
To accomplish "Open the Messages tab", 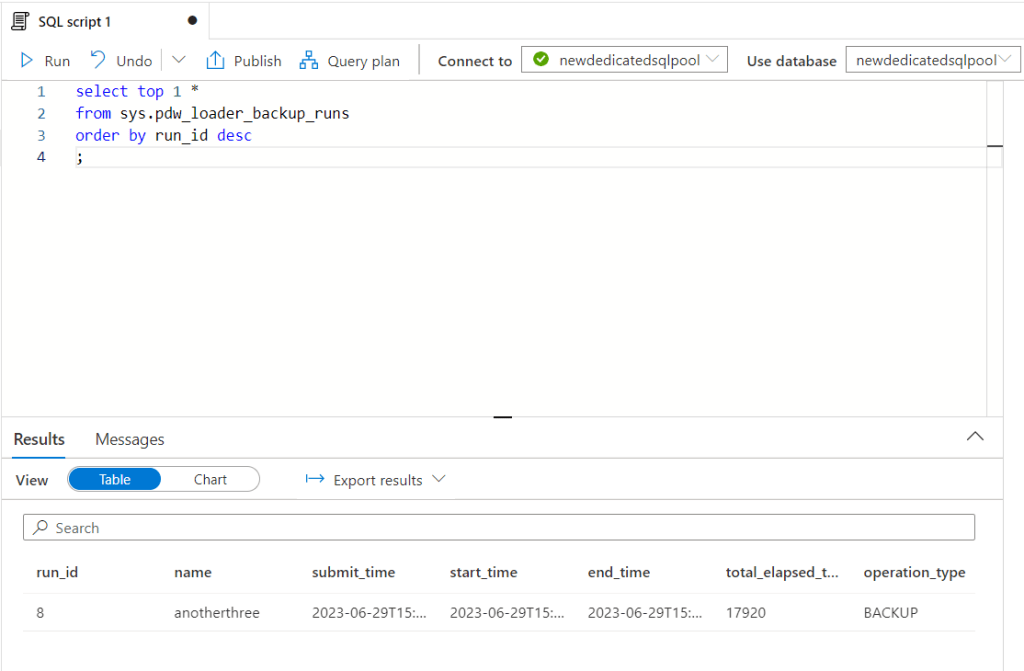I will tap(129, 439).
